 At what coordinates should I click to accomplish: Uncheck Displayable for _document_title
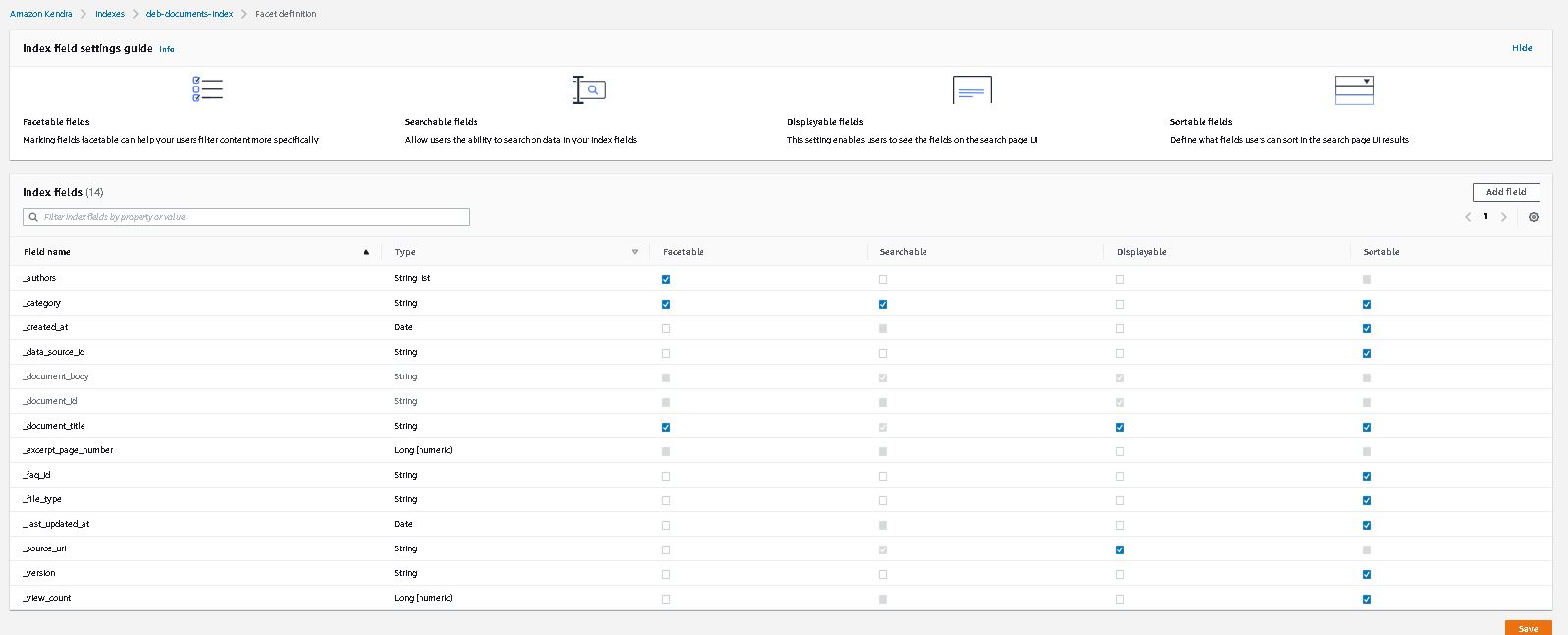click(1120, 427)
